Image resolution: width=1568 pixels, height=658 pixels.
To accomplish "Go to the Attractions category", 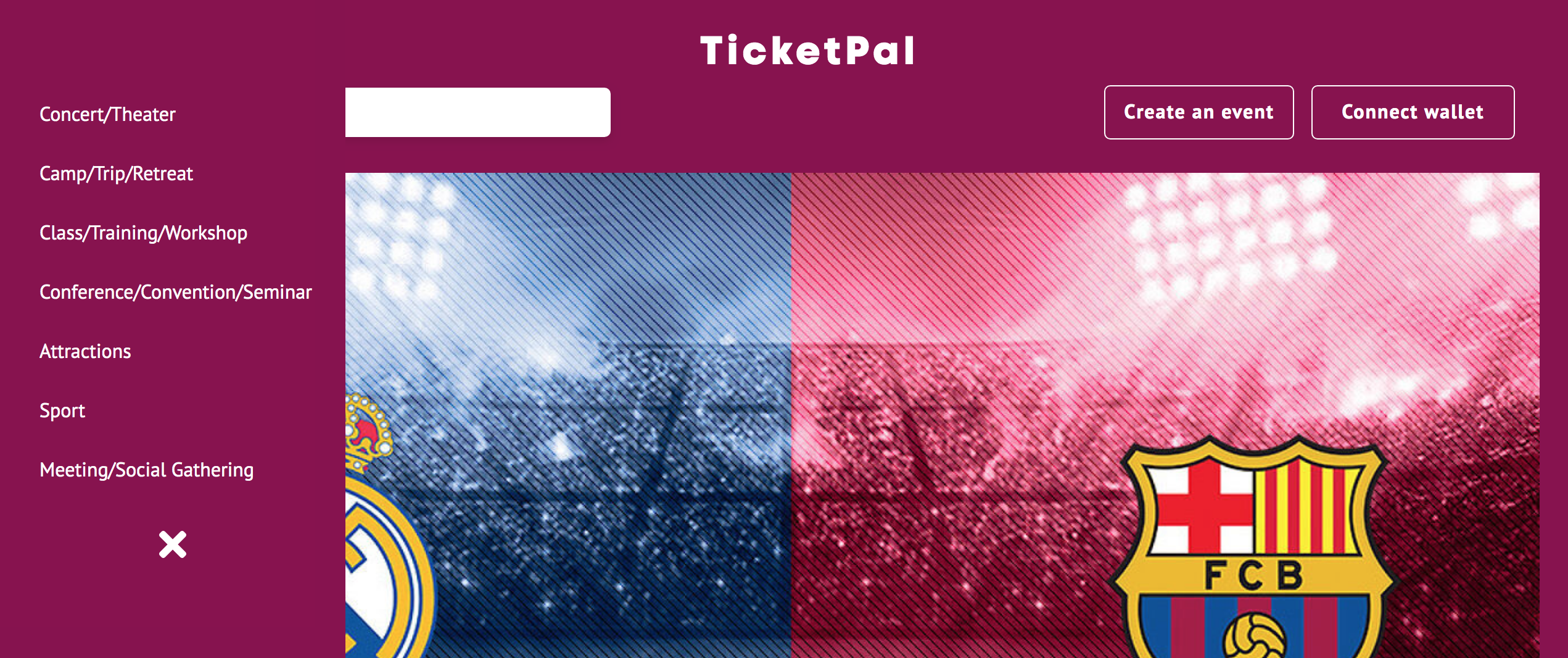I will (x=85, y=351).
